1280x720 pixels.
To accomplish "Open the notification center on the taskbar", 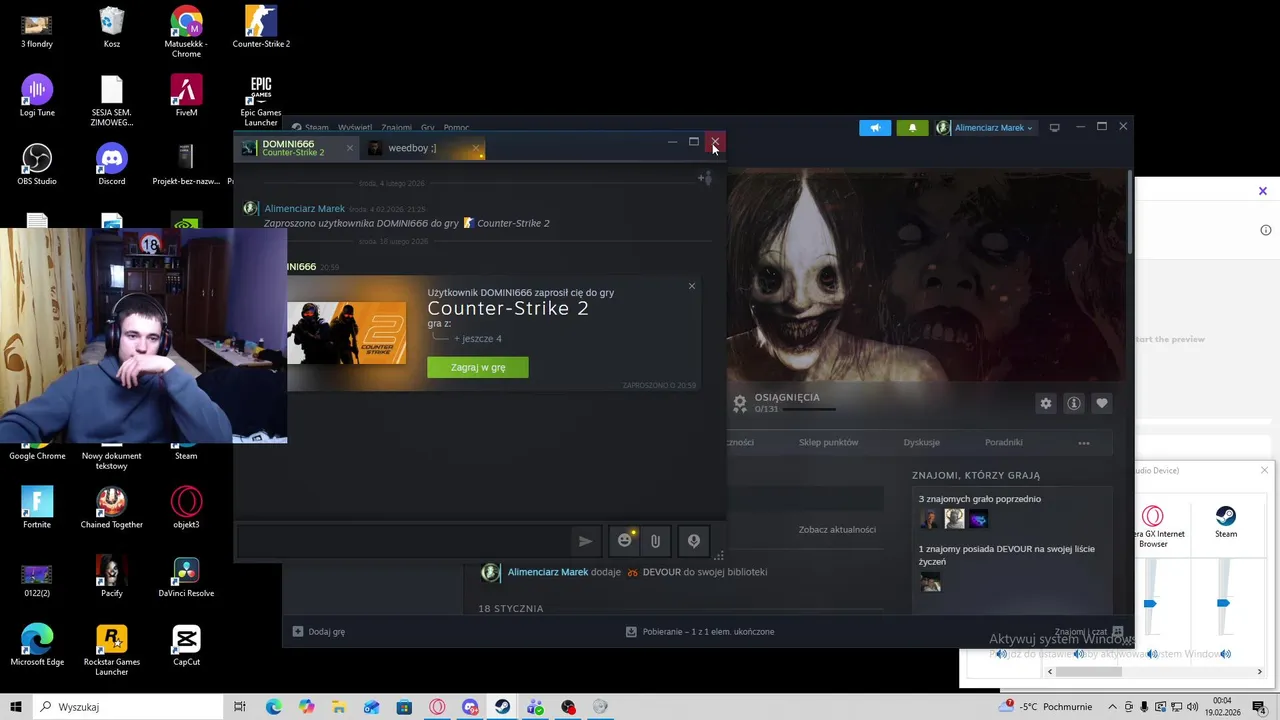I will (x=1259, y=707).
